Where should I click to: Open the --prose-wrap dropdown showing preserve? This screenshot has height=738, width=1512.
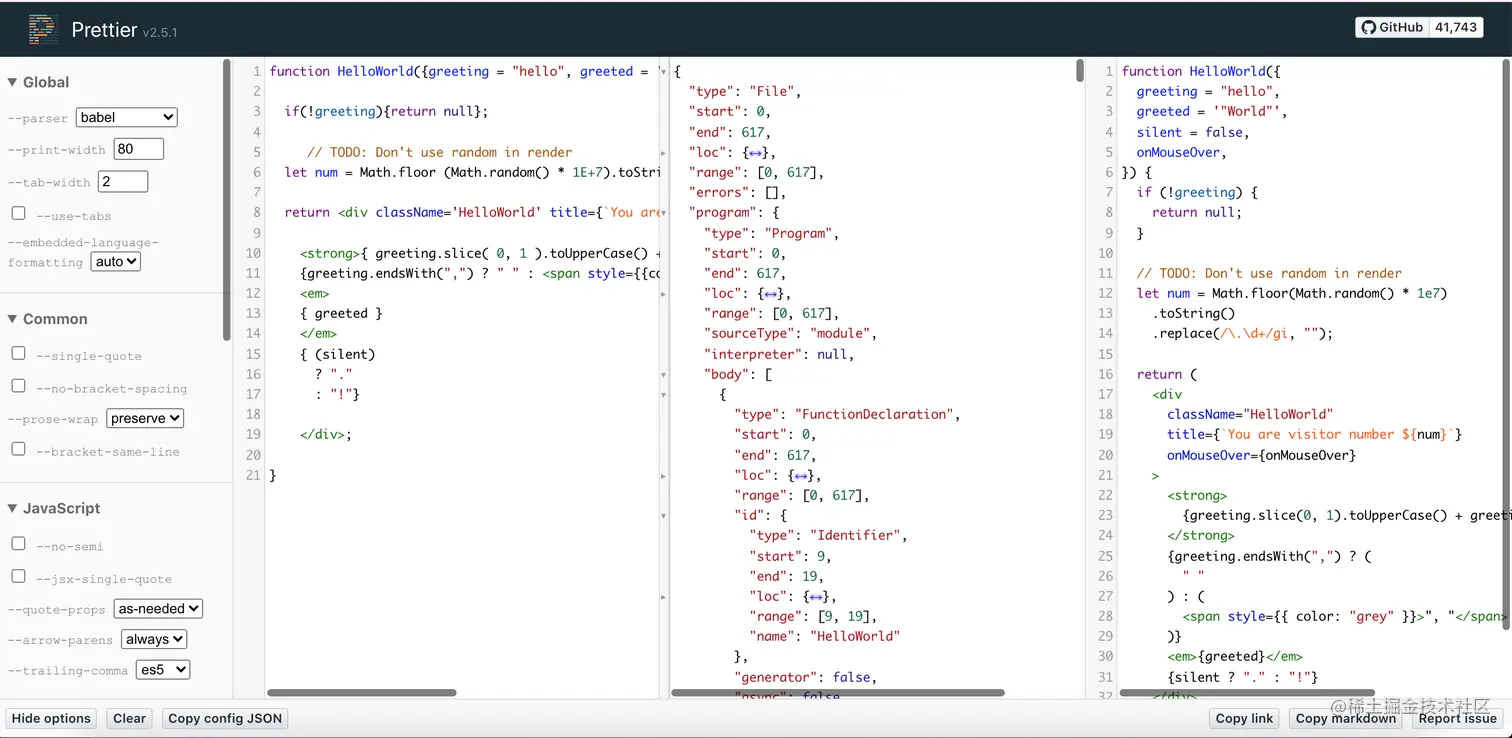(145, 419)
